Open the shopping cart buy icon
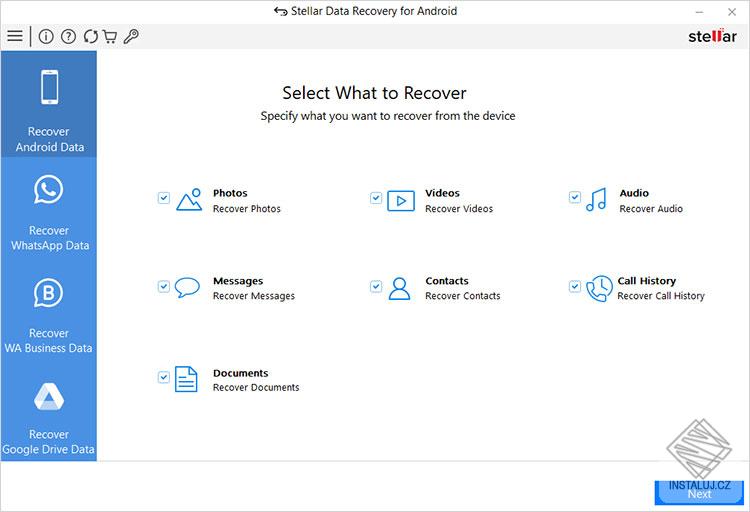750x512 pixels. point(110,37)
